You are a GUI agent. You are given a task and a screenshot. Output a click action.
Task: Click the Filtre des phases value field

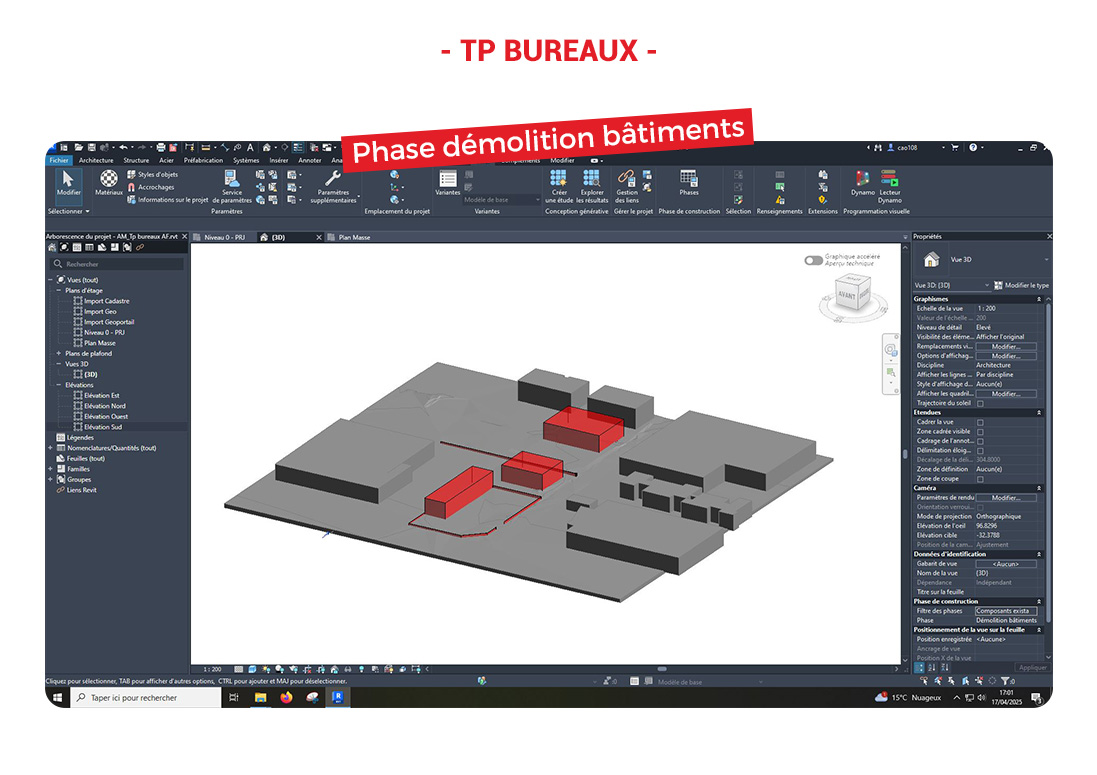(1006, 611)
